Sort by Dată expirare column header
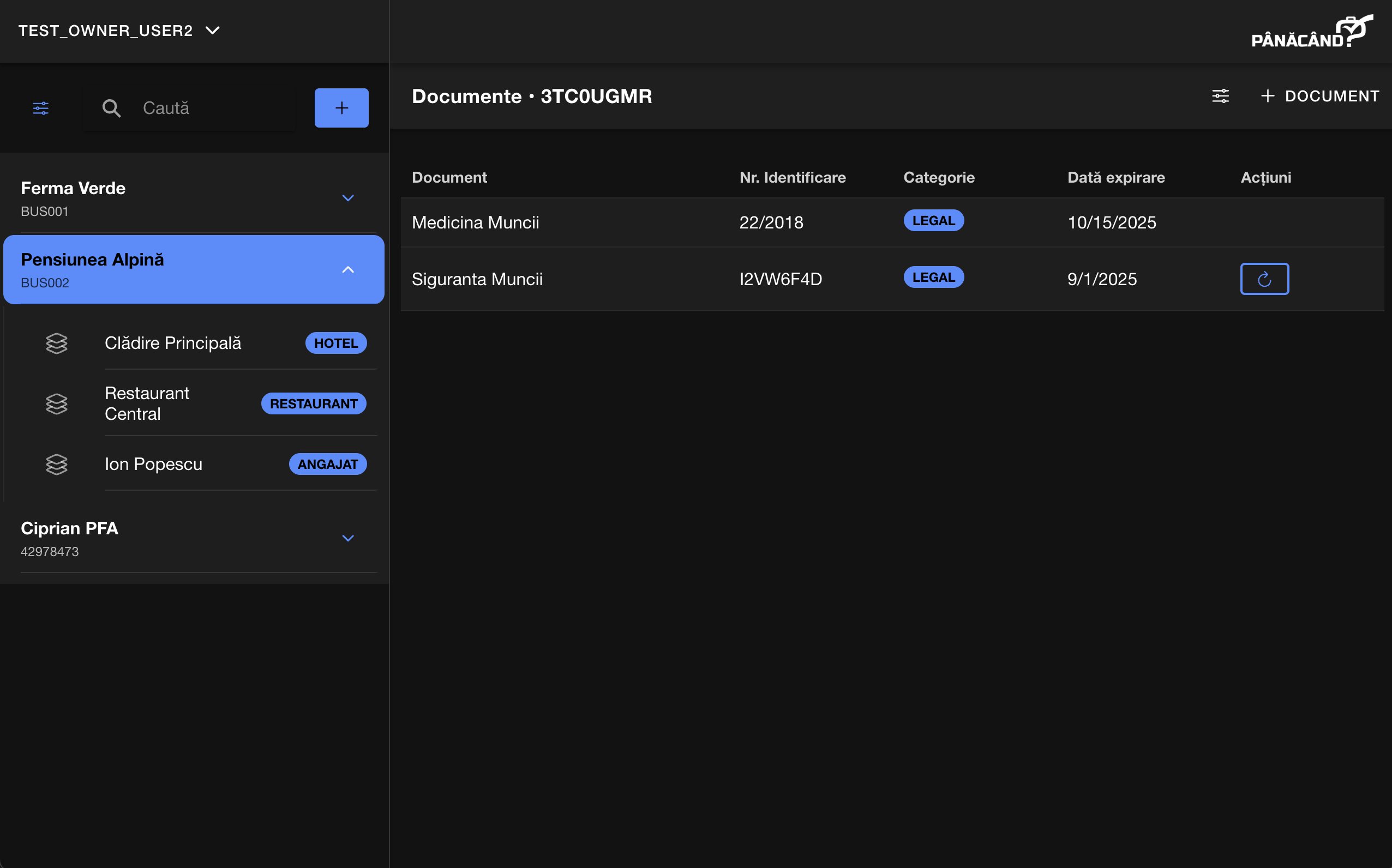Image resolution: width=1392 pixels, height=868 pixels. (x=1116, y=177)
